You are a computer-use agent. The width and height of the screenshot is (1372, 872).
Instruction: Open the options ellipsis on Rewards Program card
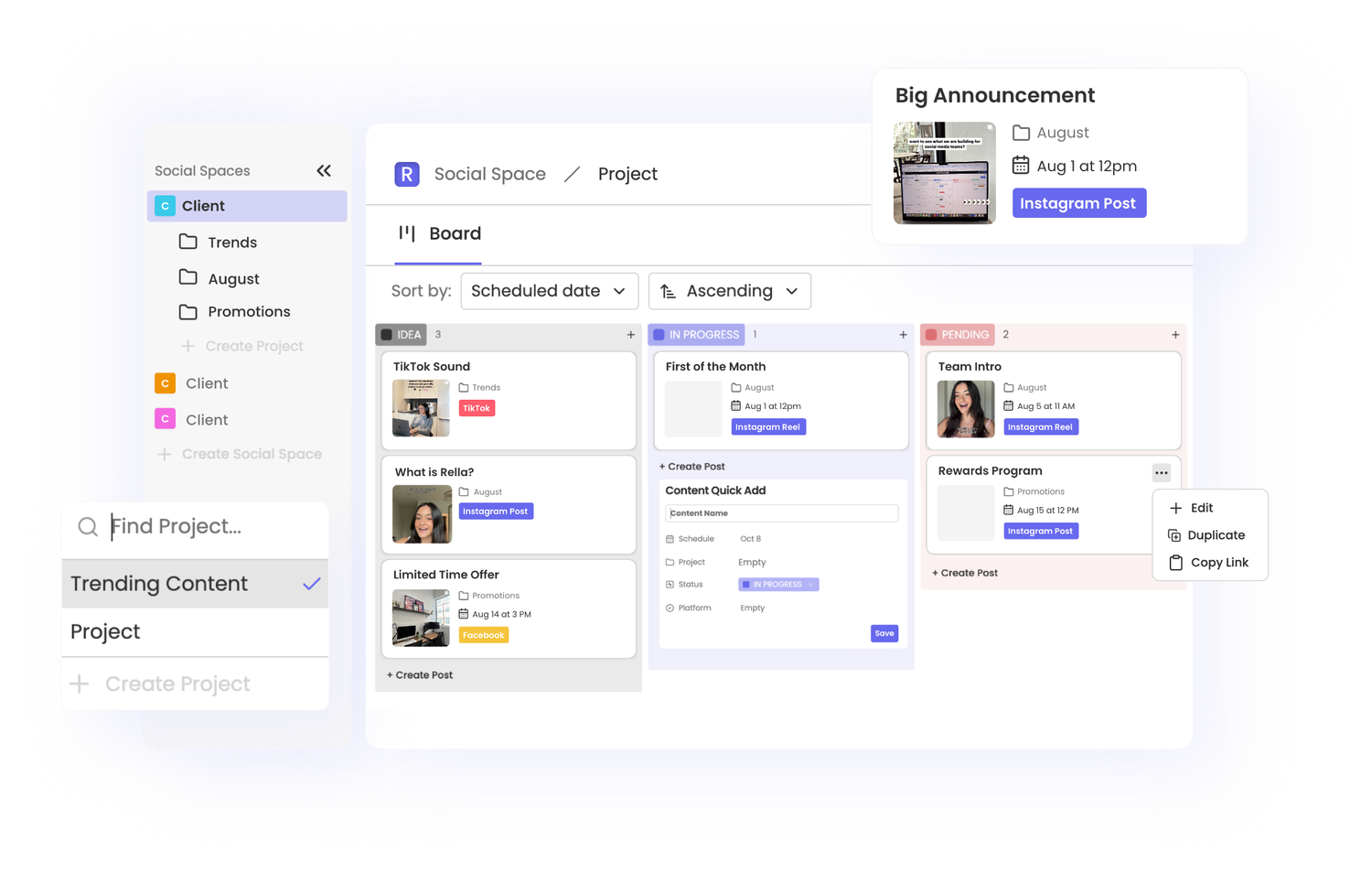(1161, 472)
